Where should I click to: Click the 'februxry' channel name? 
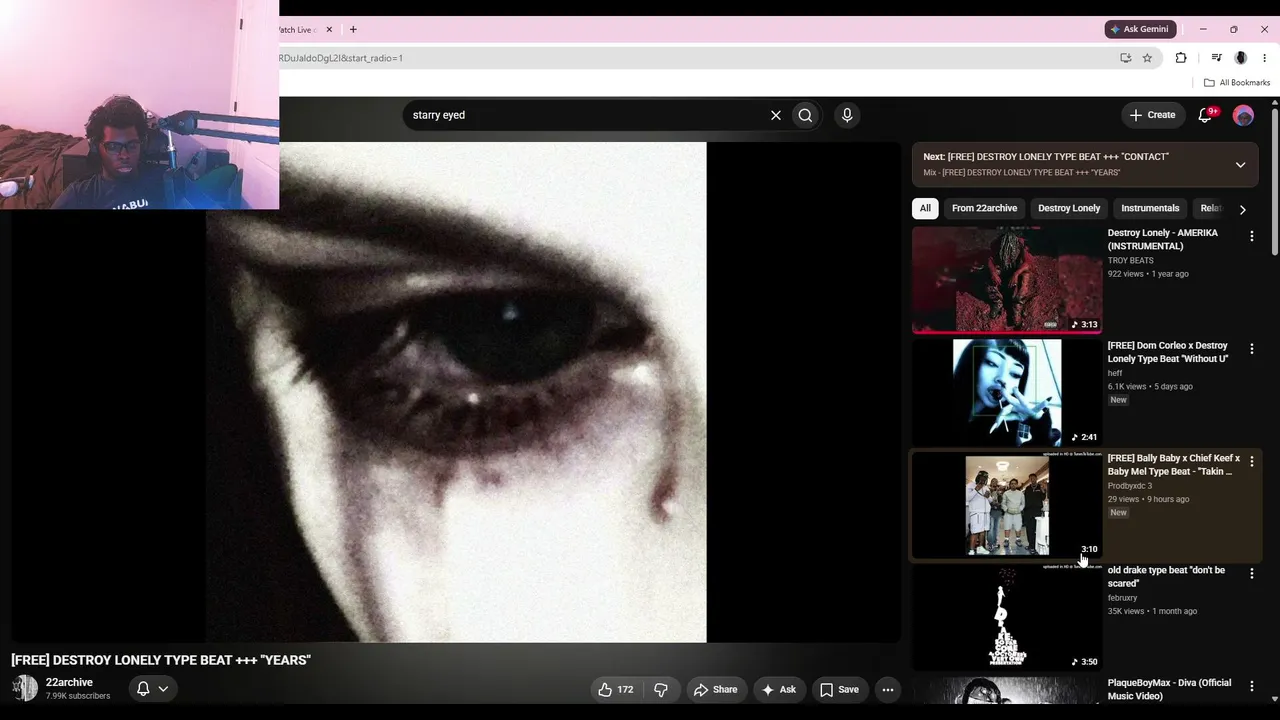1123,598
